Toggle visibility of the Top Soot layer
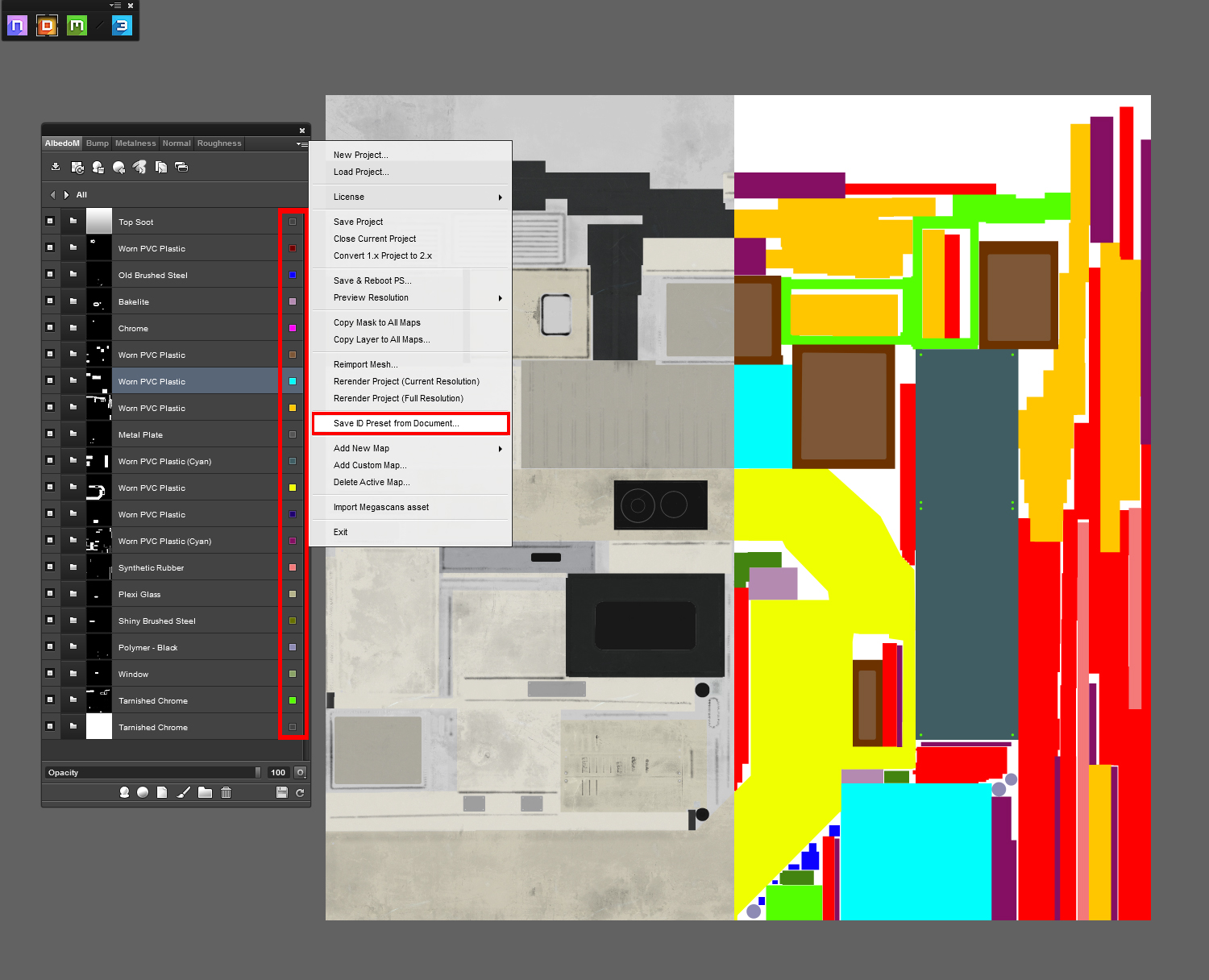1209x980 pixels. pyautogui.click(x=50, y=222)
